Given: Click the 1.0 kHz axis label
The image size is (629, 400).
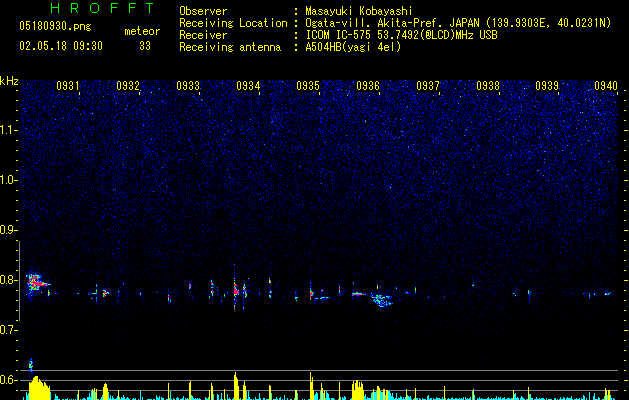Looking at the screenshot, I should pyautogui.click(x=8, y=180).
